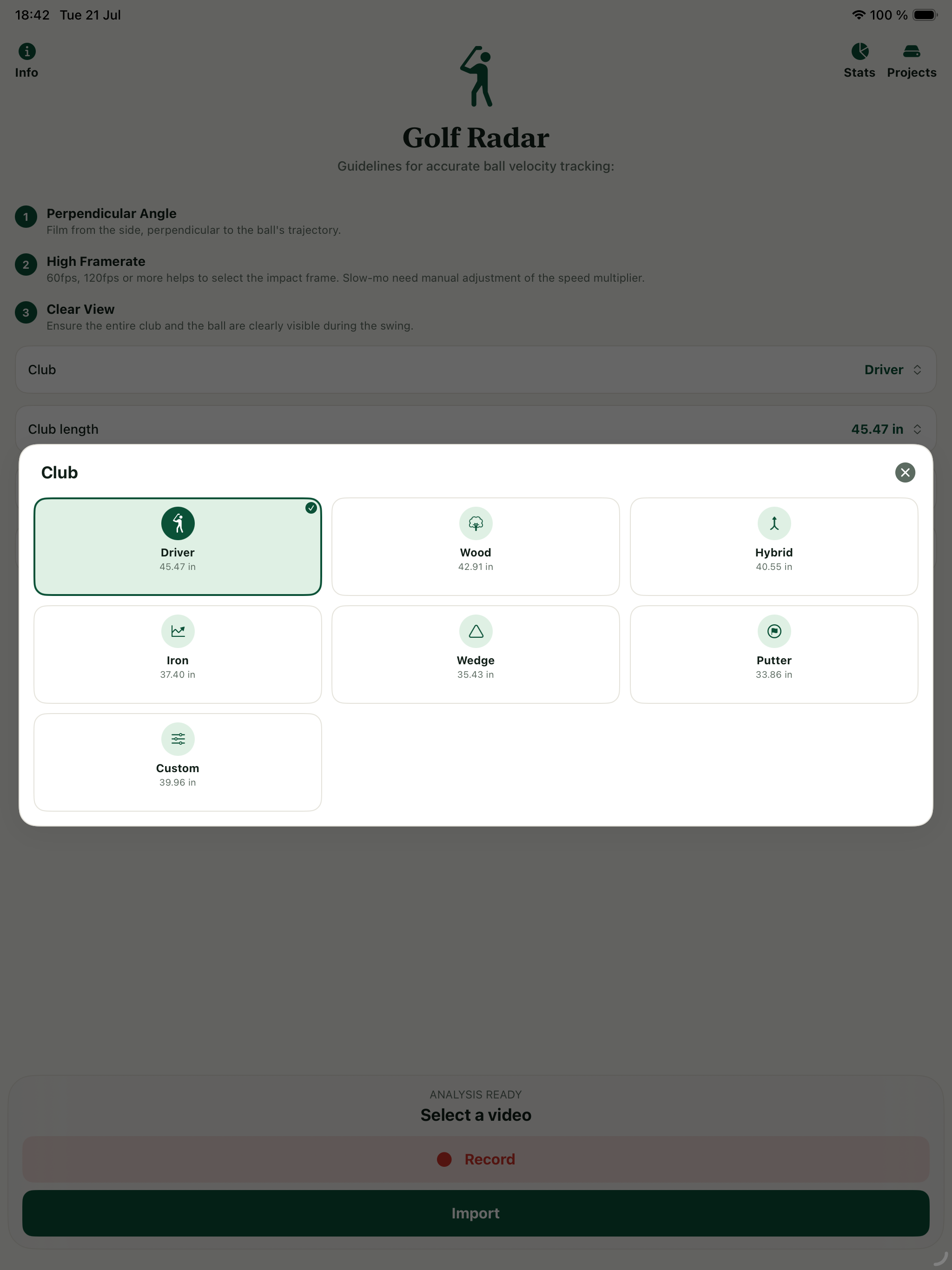
Task: Click the Wi-Fi status icon
Action: pyautogui.click(x=859, y=15)
